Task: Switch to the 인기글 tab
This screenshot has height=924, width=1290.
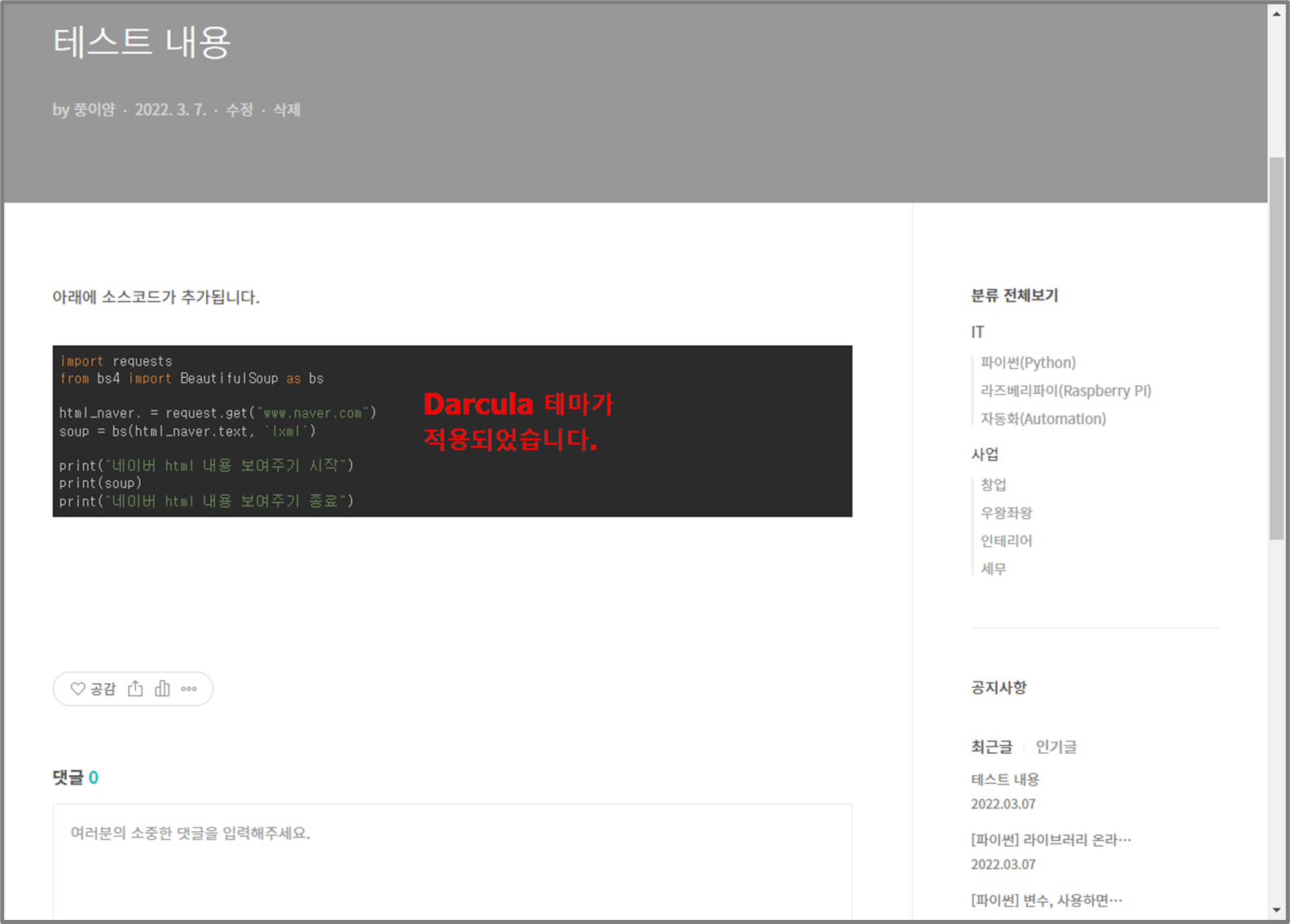Action: pyautogui.click(x=1056, y=747)
